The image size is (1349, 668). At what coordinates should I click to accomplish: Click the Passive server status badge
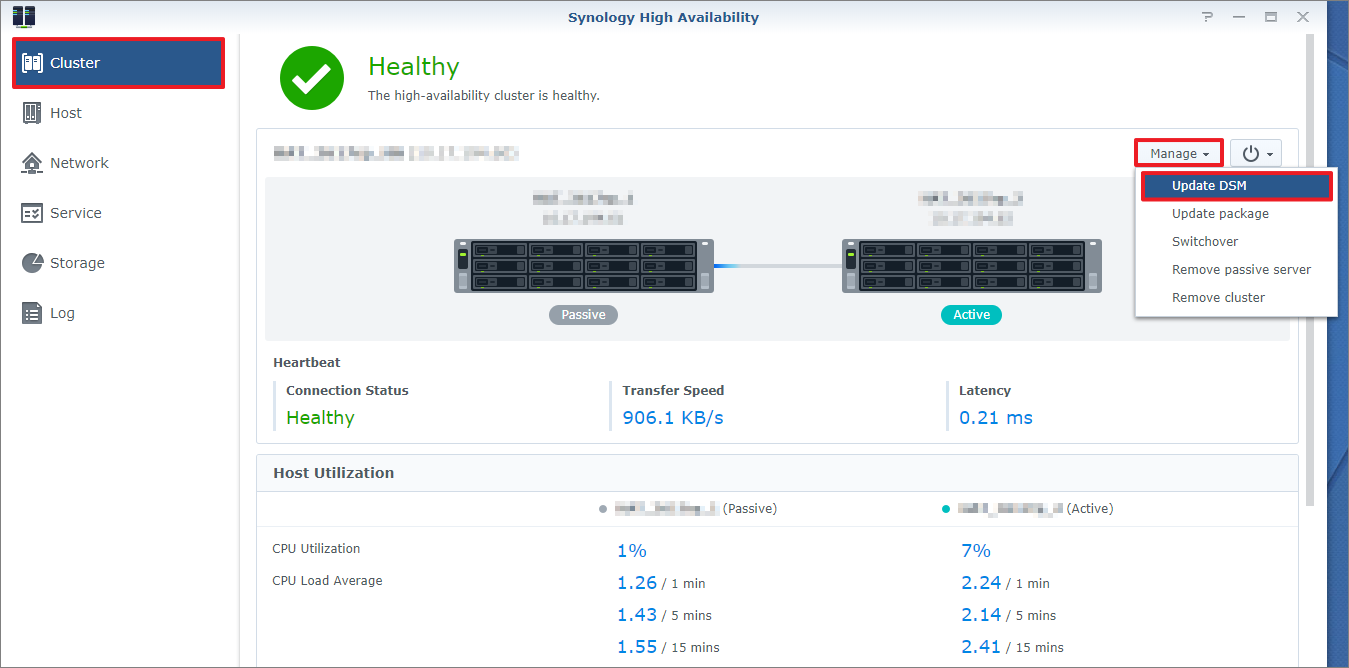[583, 315]
